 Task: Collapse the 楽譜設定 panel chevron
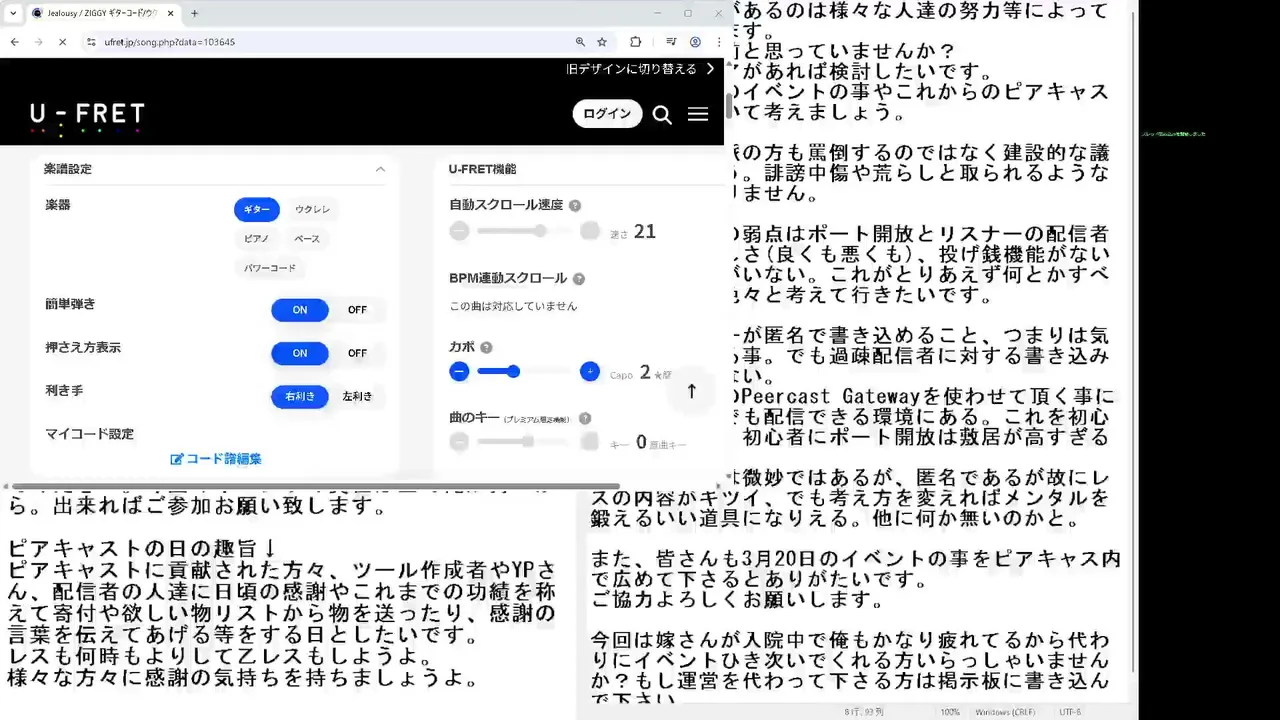tap(380, 169)
